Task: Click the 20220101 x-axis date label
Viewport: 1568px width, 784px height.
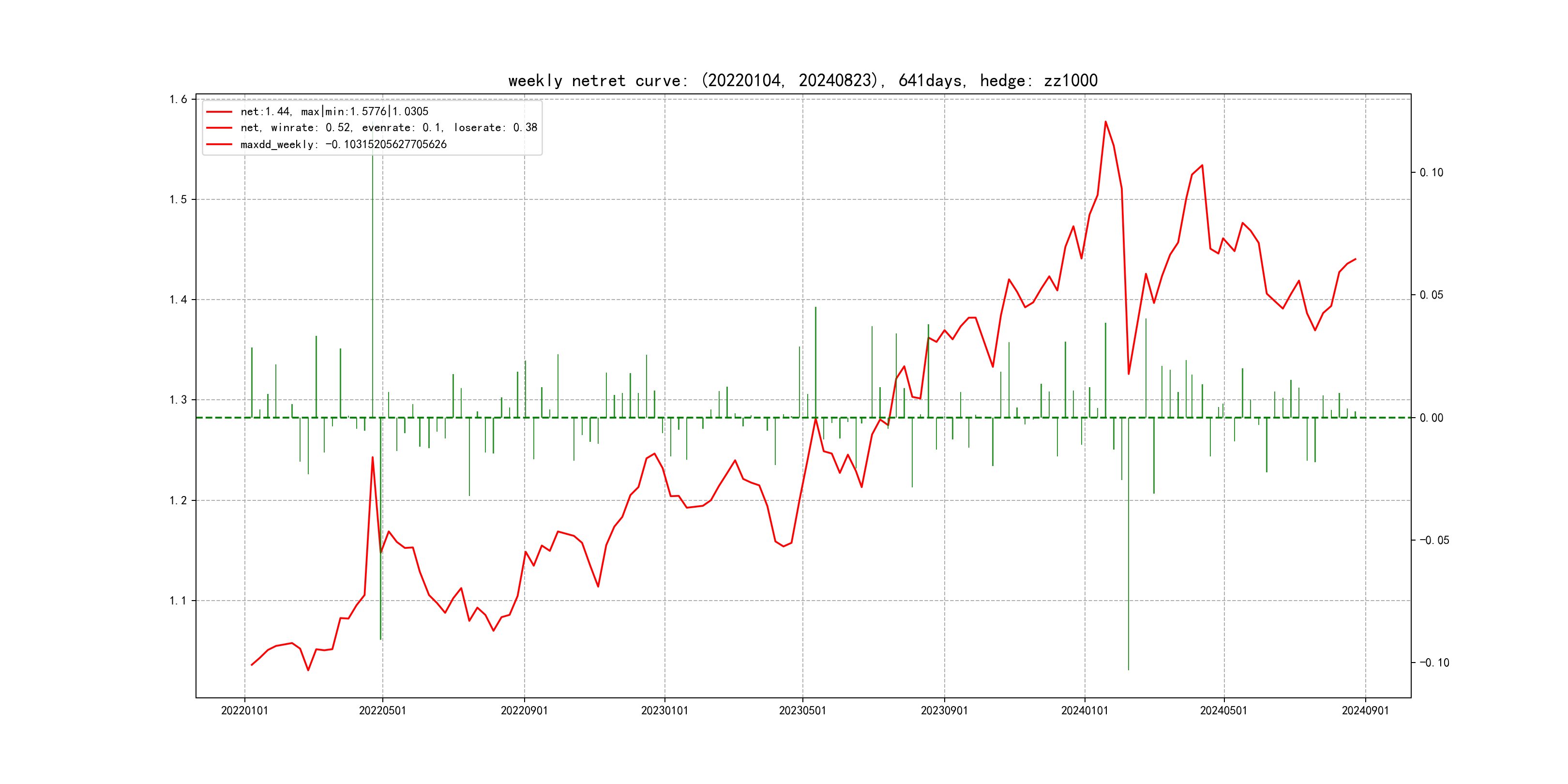Action: 244,711
